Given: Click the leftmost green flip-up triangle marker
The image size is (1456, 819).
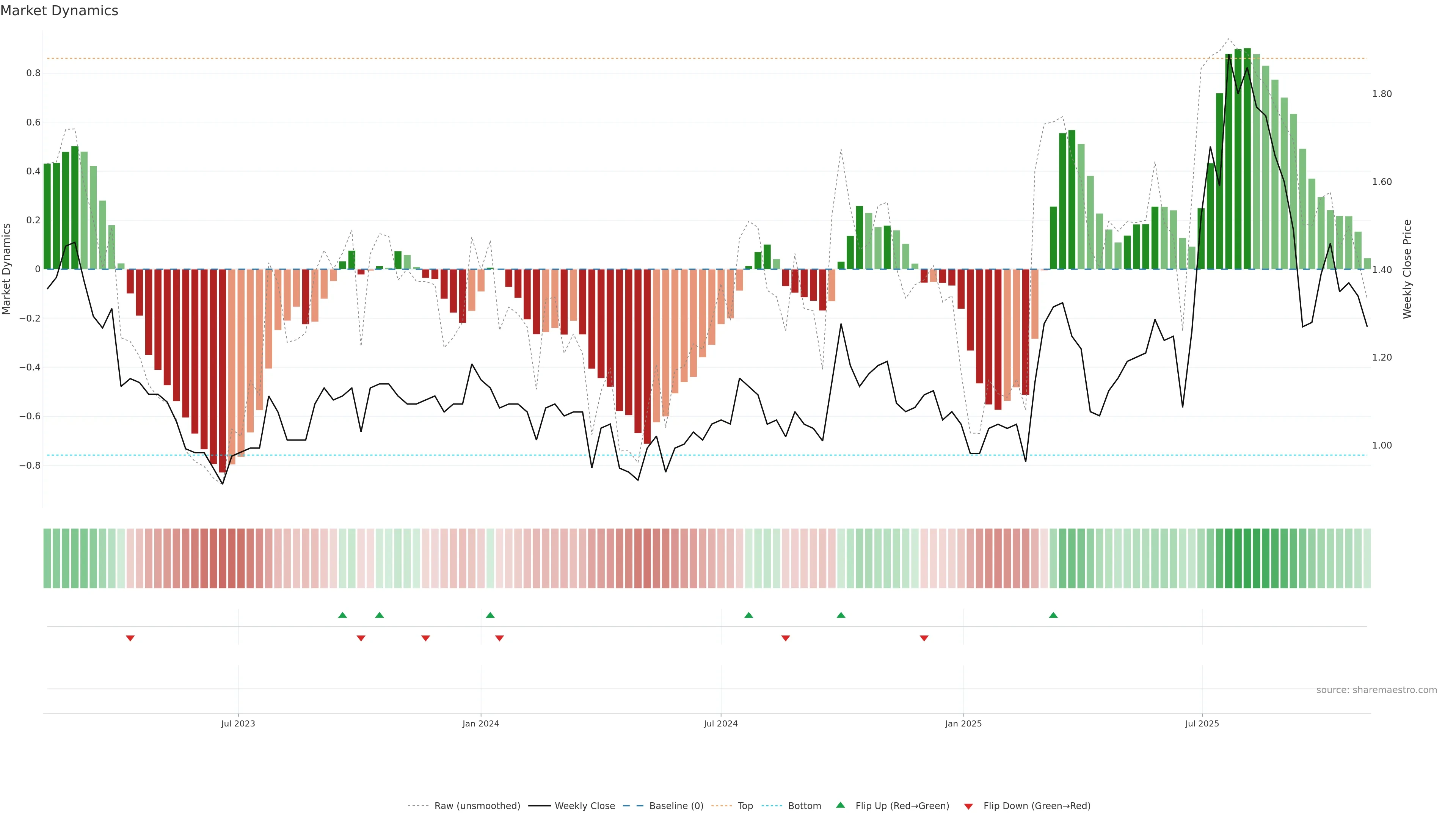Looking at the screenshot, I should point(342,615).
